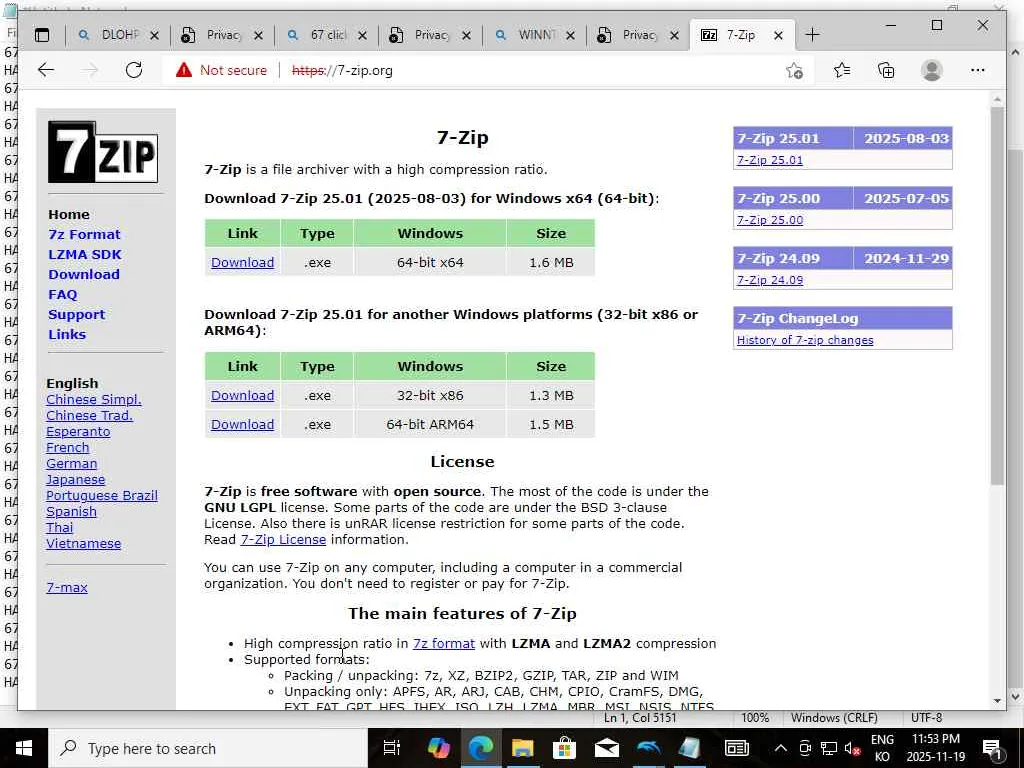1024x768 pixels.
Task: Open Copilot from taskbar
Action: pyautogui.click(x=438, y=748)
